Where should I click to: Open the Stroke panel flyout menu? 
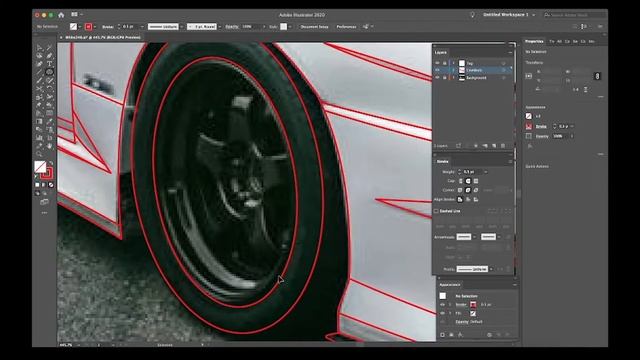coord(510,161)
